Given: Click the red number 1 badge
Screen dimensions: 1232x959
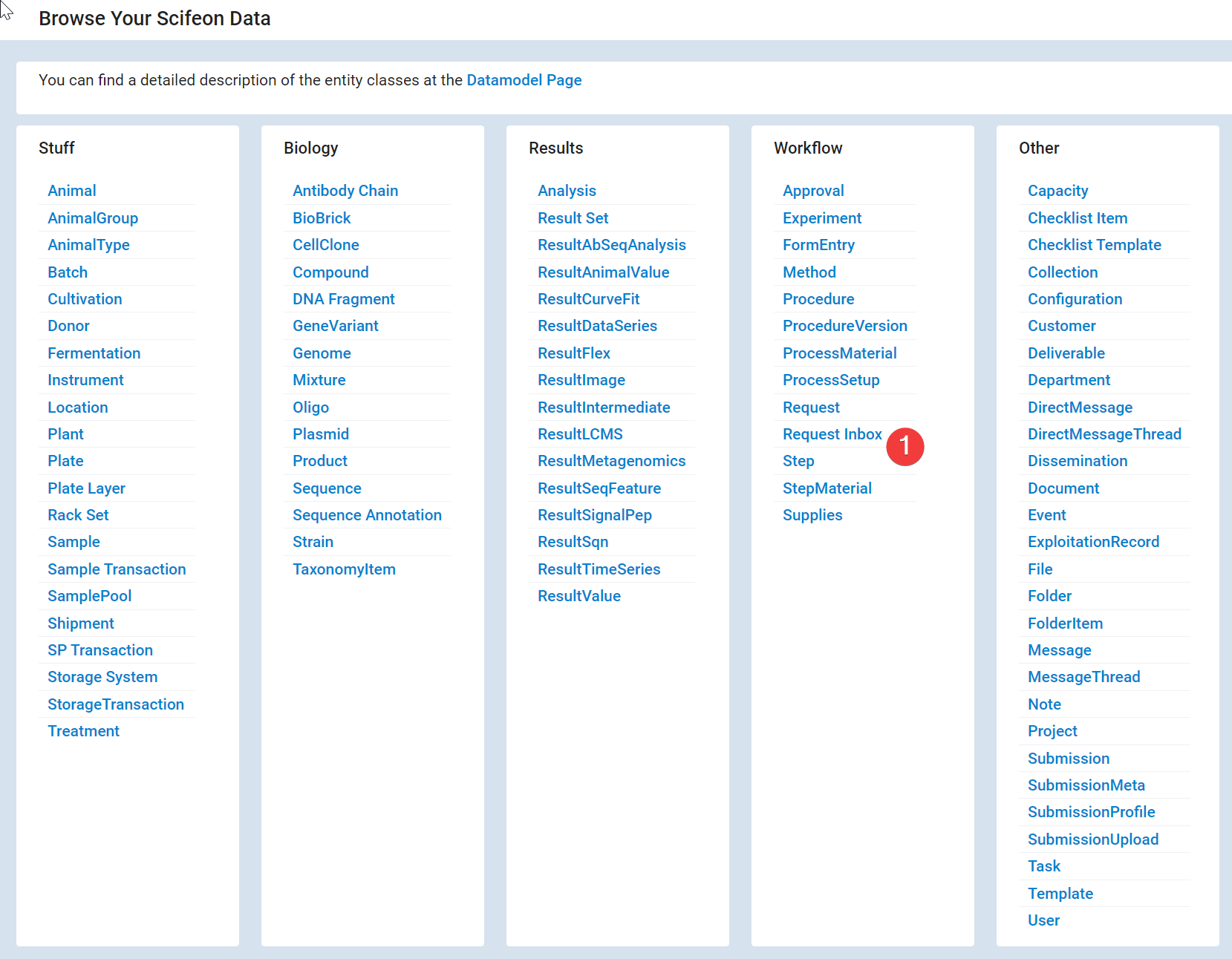Looking at the screenshot, I should (x=905, y=447).
